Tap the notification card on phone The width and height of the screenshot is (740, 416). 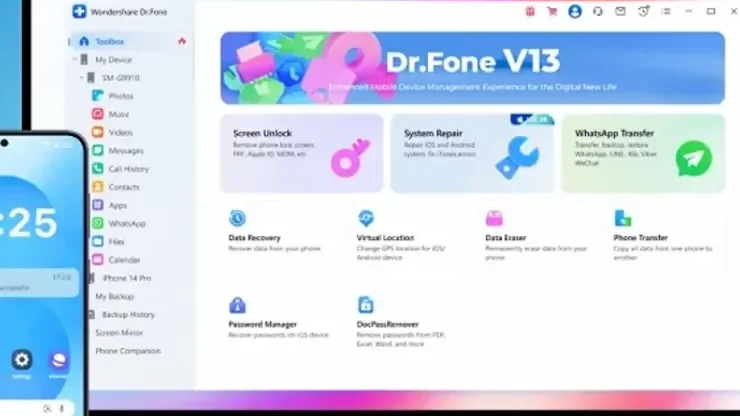[x=39, y=282]
